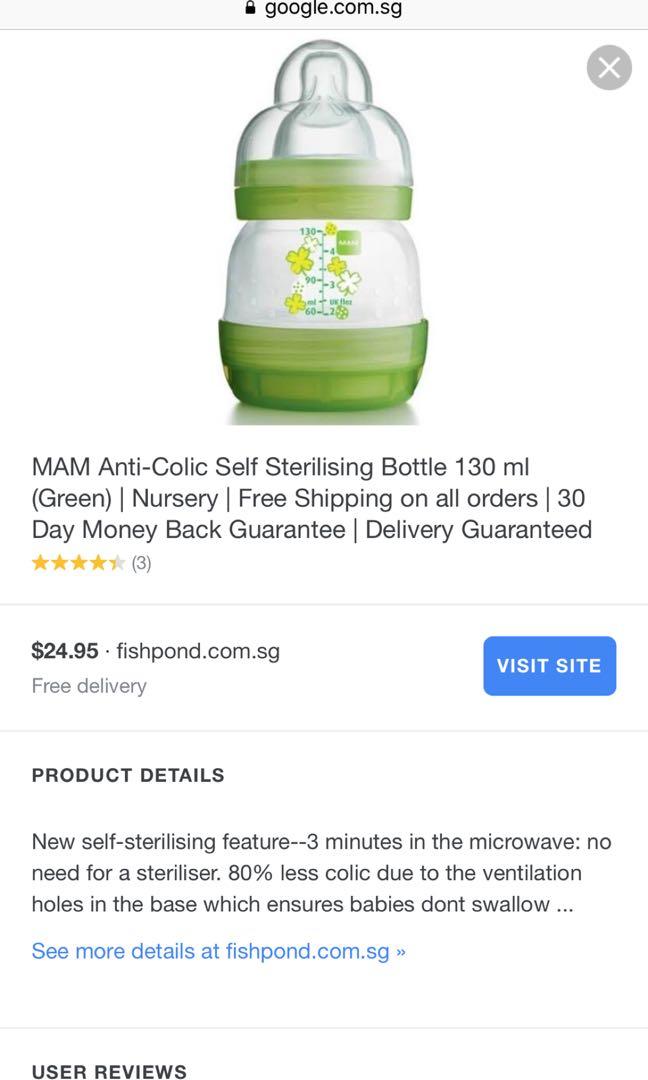Dismiss the product popup with the X icon
The width and height of the screenshot is (648, 1080).
coord(609,68)
